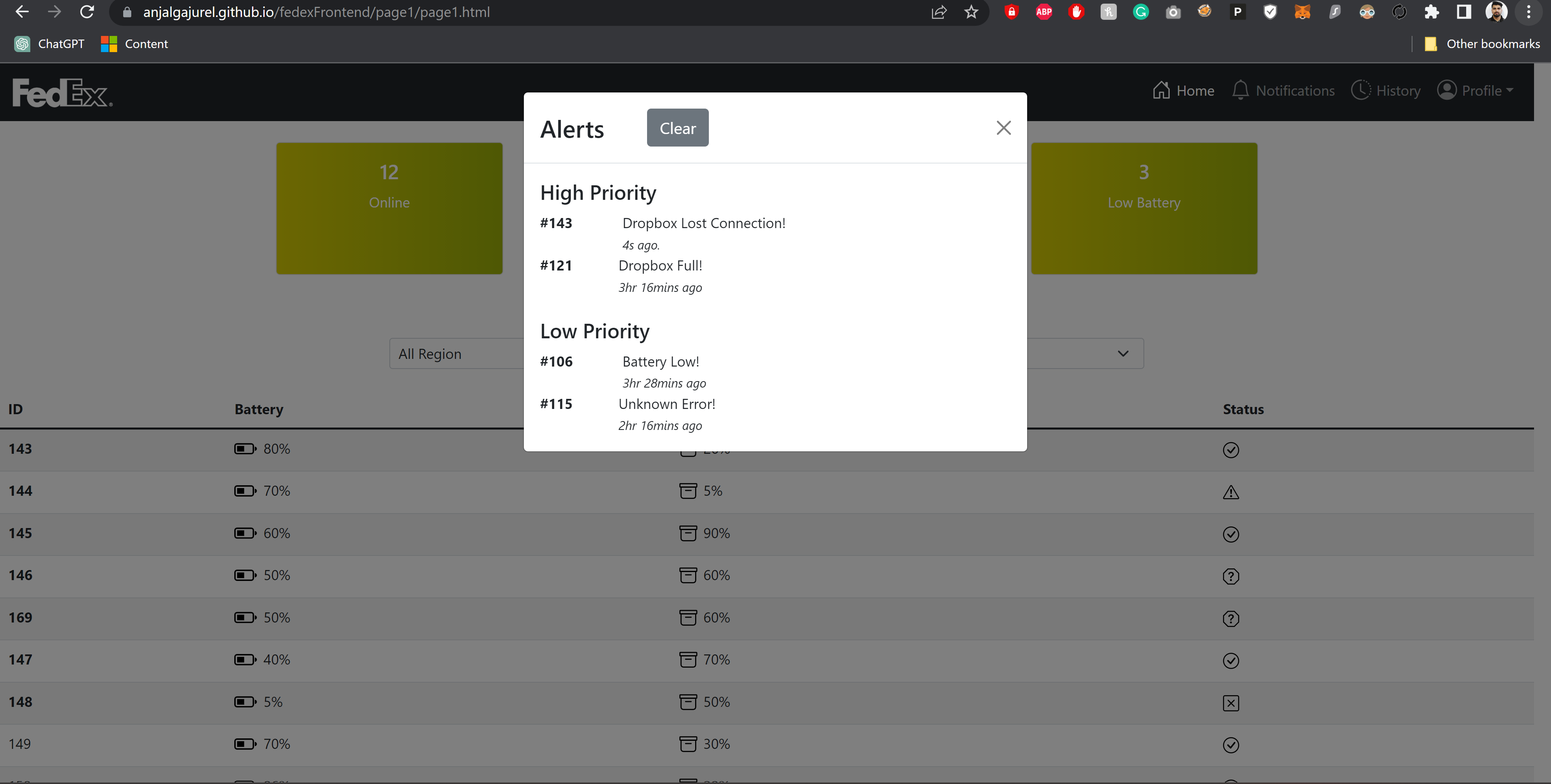1551x784 pixels.
Task: Click battery icon in row 147
Action: click(x=244, y=660)
